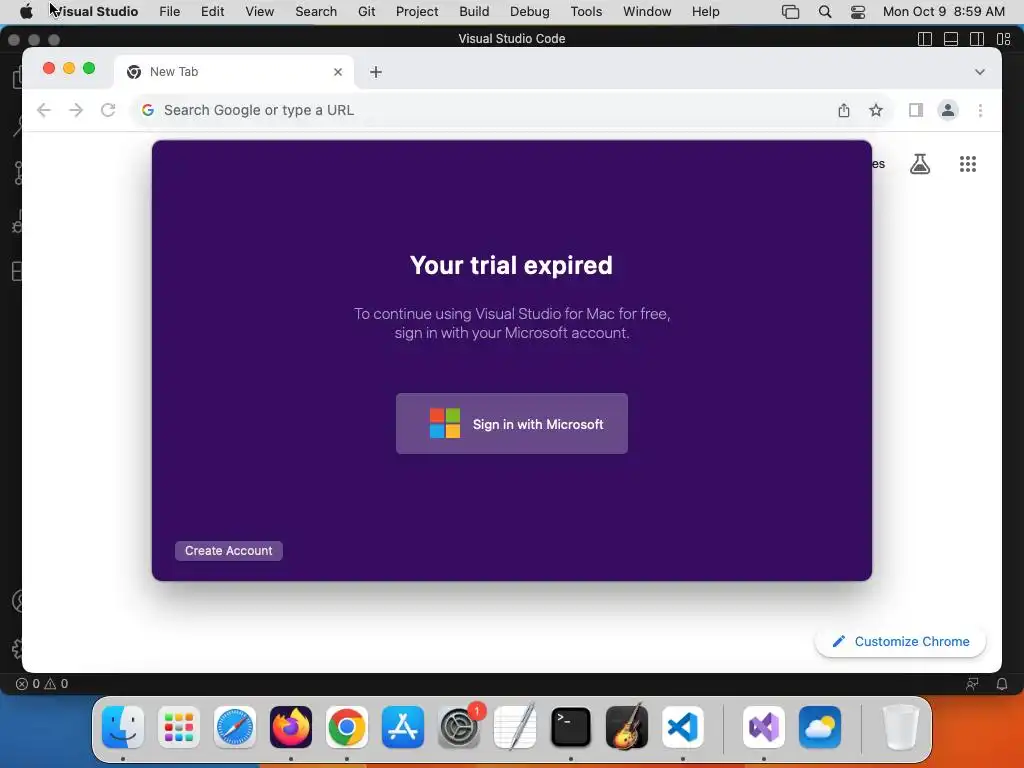Image resolution: width=1024 pixels, height=768 pixels.
Task: Click Sign in with Microsoft button
Action: pyautogui.click(x=511, y=423)
